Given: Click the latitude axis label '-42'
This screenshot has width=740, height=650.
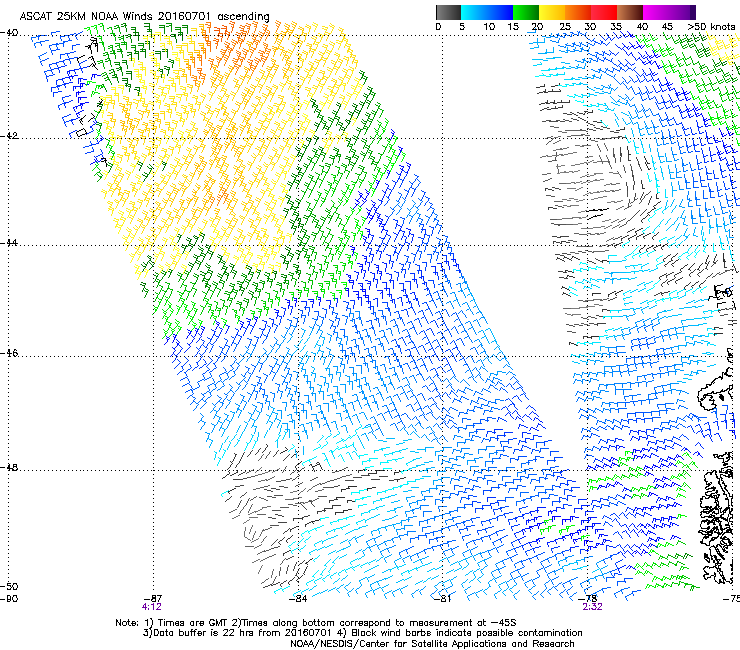Looking at the screenshot, I should click(9, 136).
